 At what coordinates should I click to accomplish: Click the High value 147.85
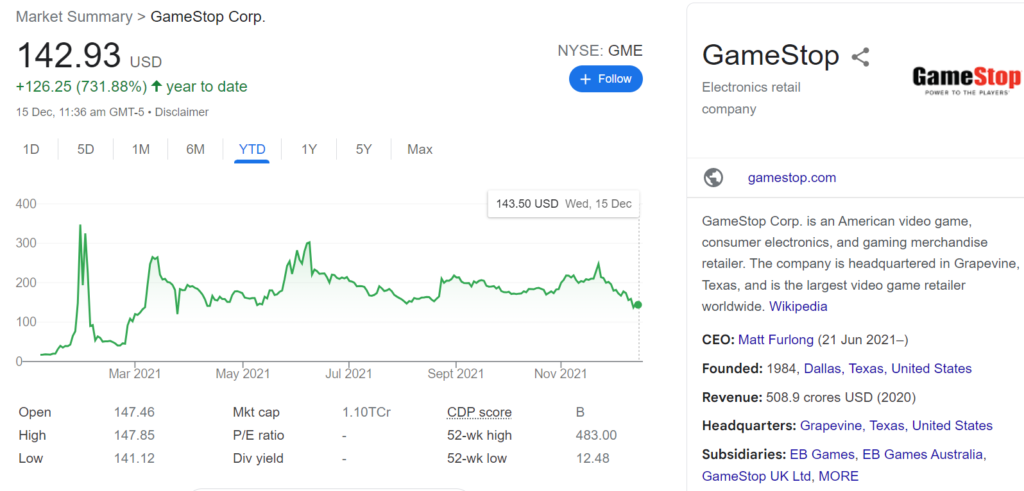coord(134,436)
